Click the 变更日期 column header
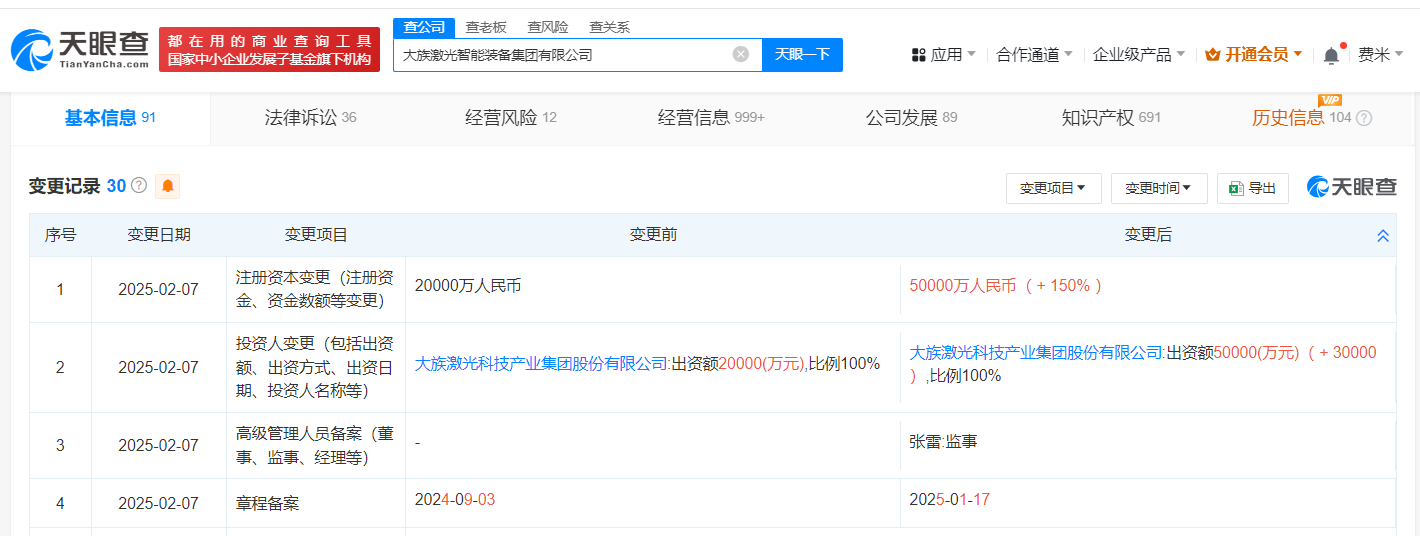The height and width of the screenshot is (536, 1420). (x=158, y=235)
